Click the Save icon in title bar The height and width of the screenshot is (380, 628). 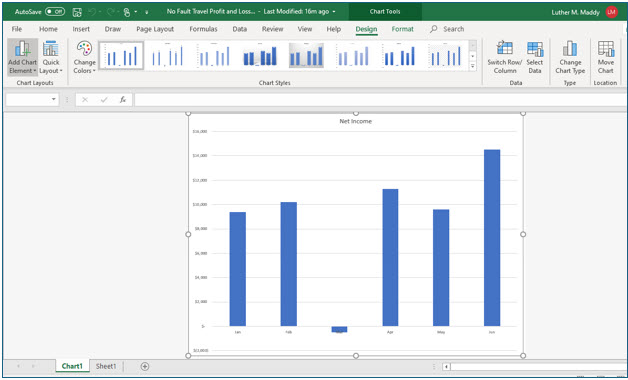77,12
